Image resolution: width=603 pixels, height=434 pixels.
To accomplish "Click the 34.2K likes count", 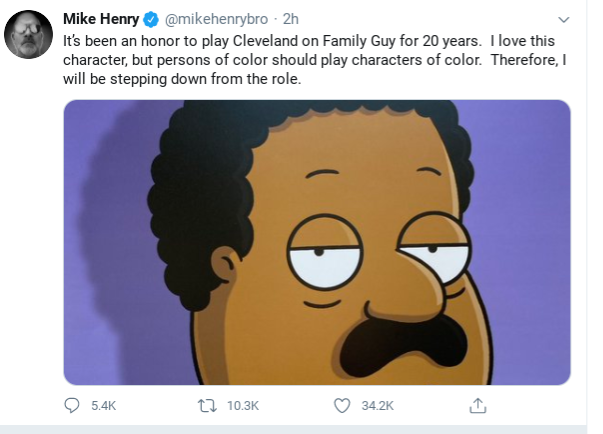I will click(x=377, y=406).
